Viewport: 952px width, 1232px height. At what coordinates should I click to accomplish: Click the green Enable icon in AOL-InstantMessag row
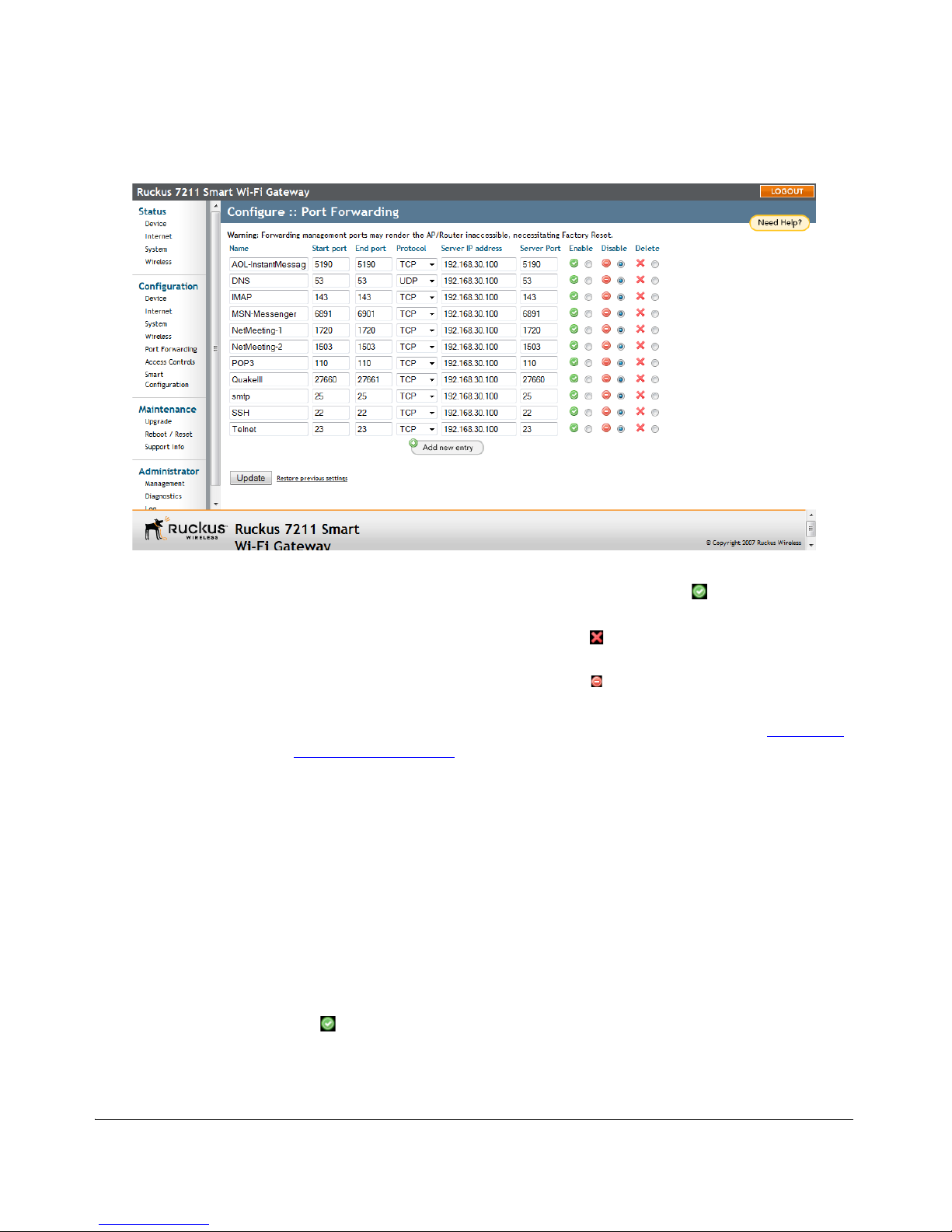tap(574, 264)
